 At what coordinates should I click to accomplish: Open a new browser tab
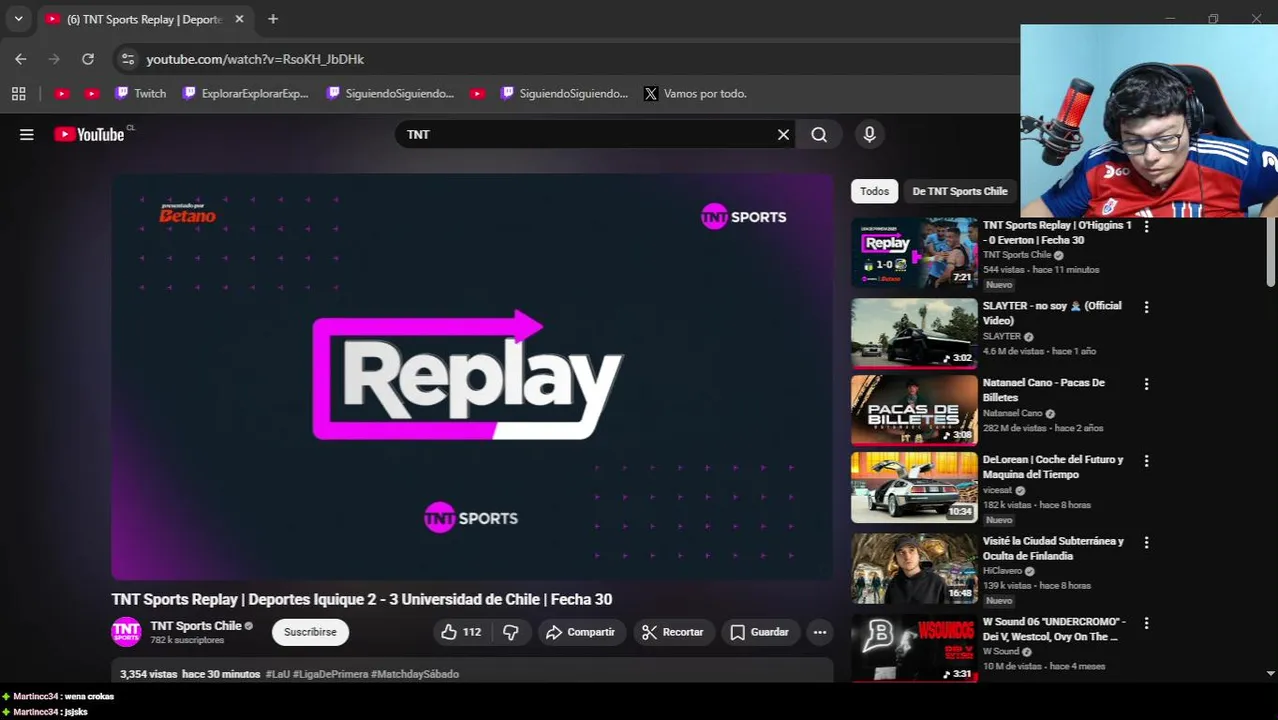click(273, 19)
